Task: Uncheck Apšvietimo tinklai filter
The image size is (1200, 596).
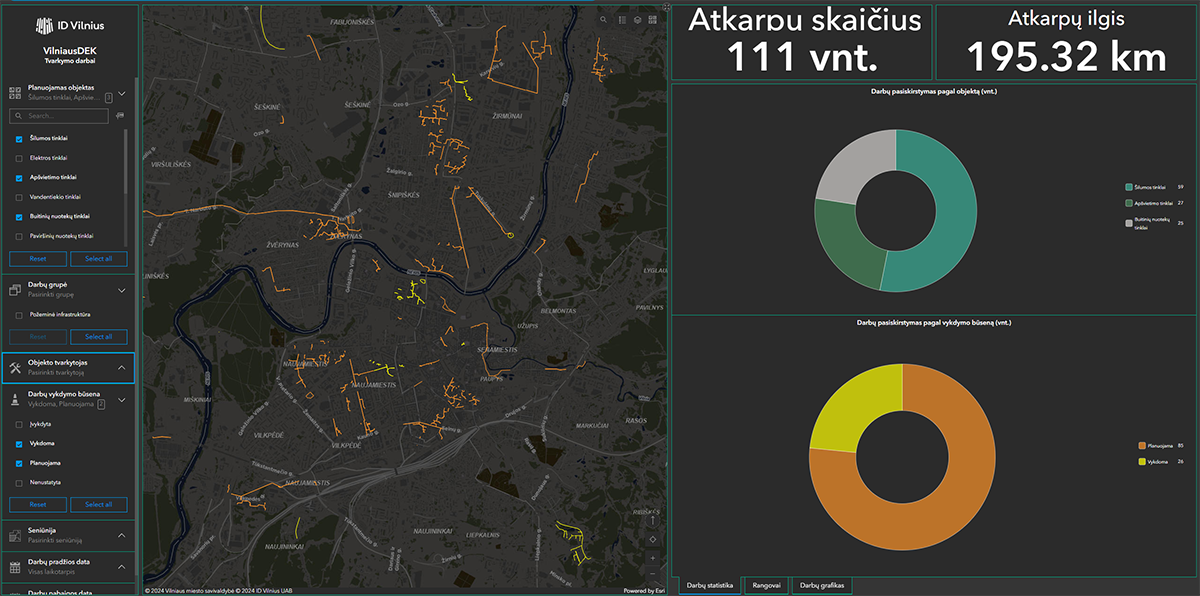Action: 20,177
